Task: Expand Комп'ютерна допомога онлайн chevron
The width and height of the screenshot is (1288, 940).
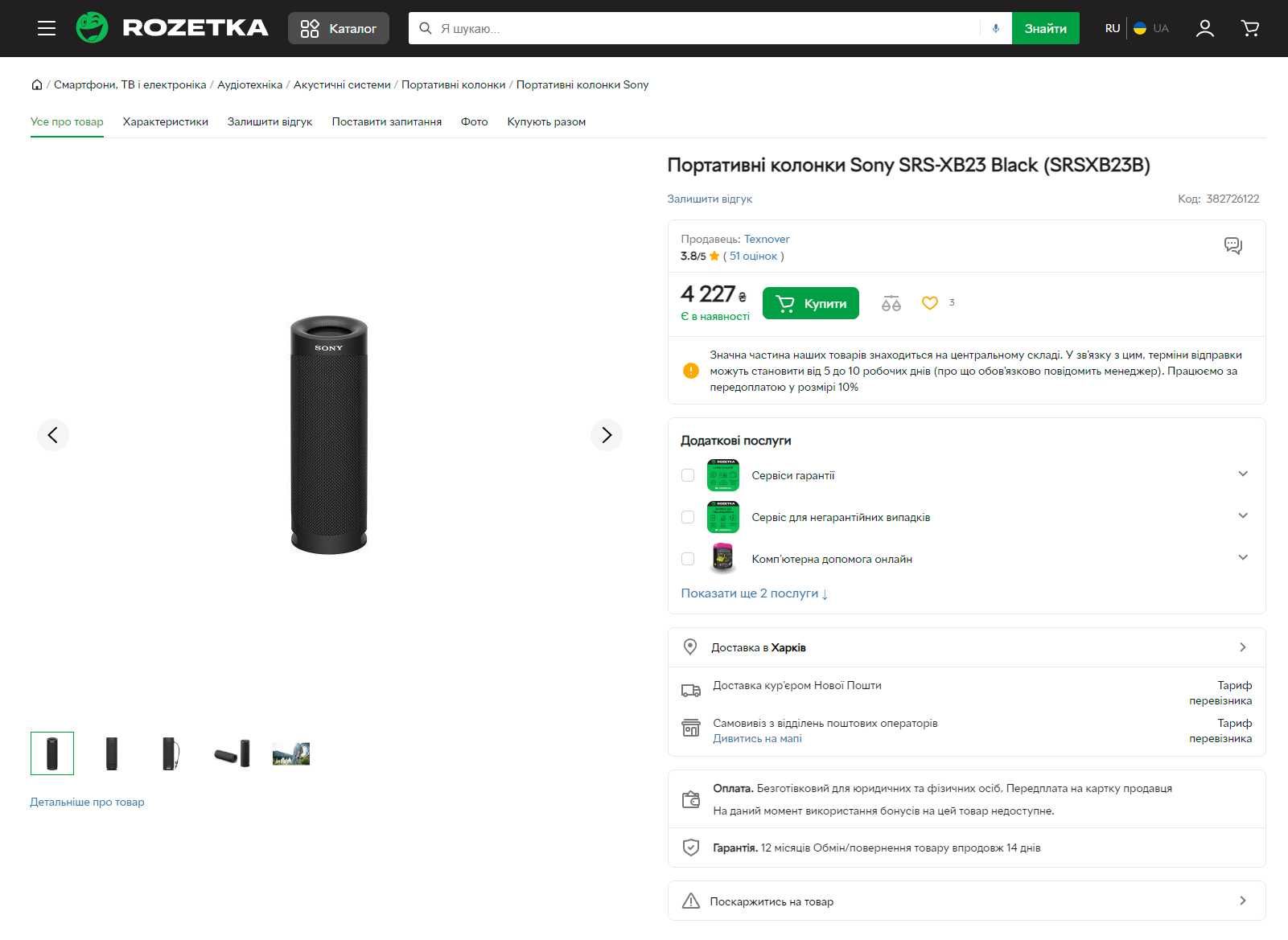Action: [x=1243, y=557]
